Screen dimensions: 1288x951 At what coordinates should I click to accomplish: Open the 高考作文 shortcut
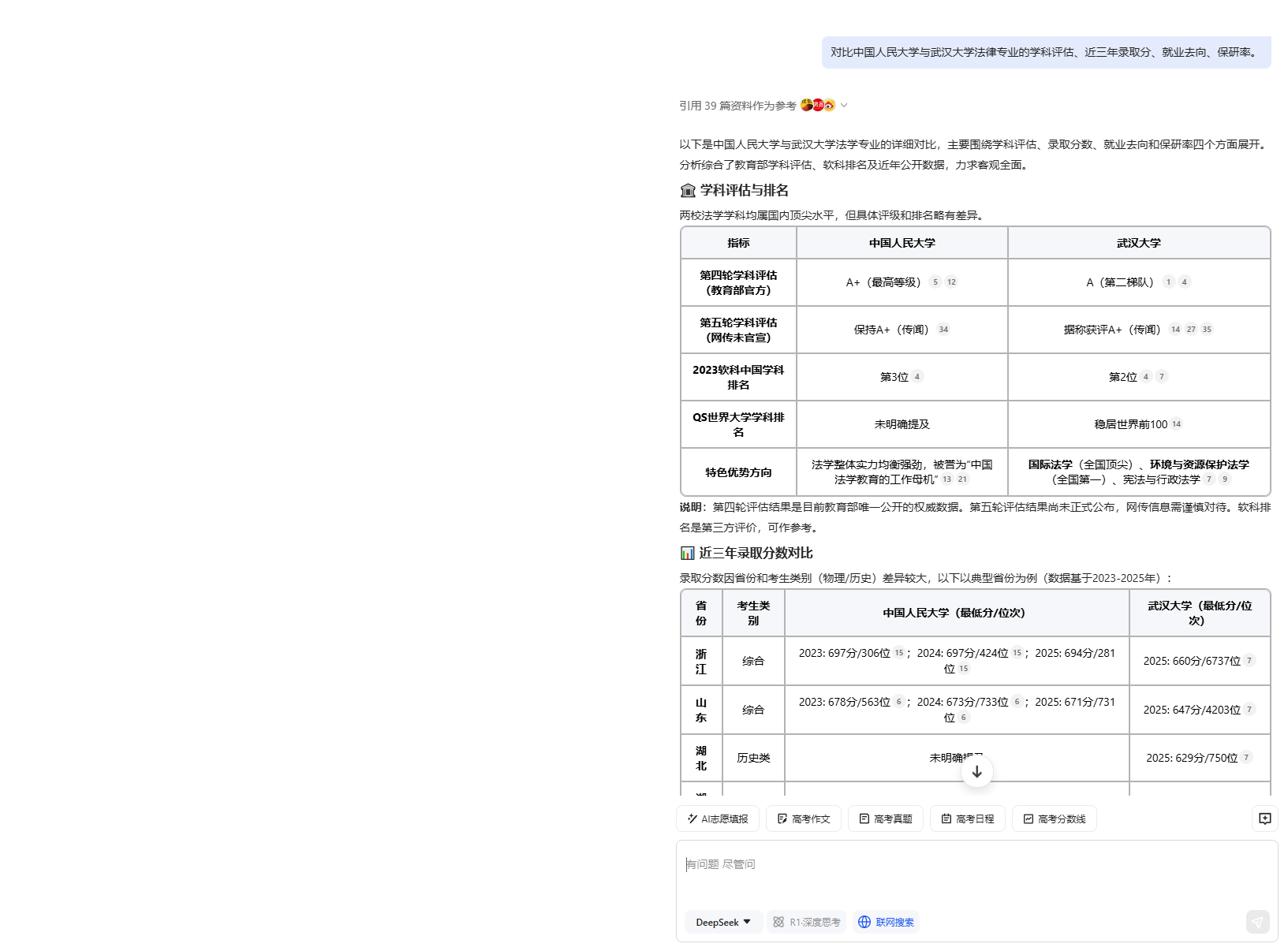[804, 819]
